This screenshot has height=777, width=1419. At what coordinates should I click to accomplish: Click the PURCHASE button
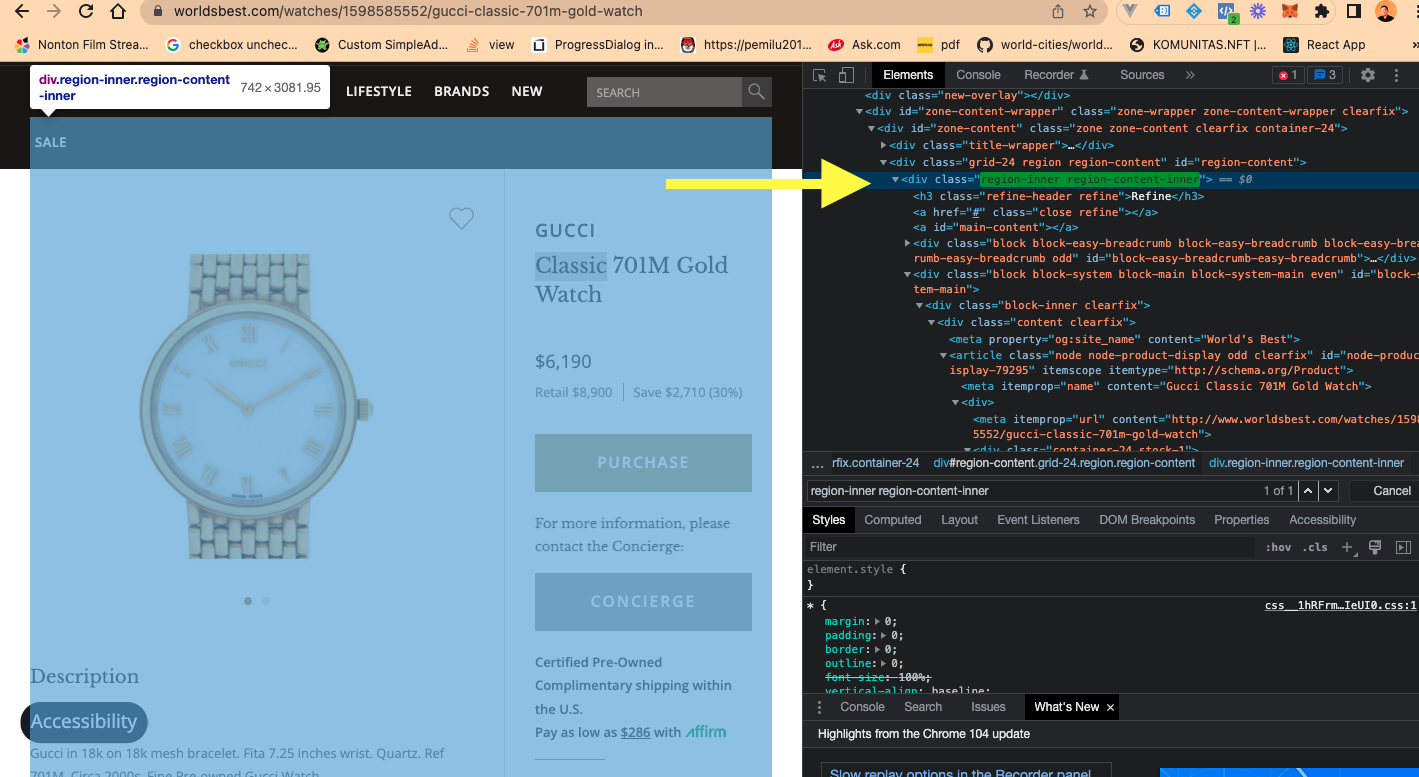coord(643,463)
